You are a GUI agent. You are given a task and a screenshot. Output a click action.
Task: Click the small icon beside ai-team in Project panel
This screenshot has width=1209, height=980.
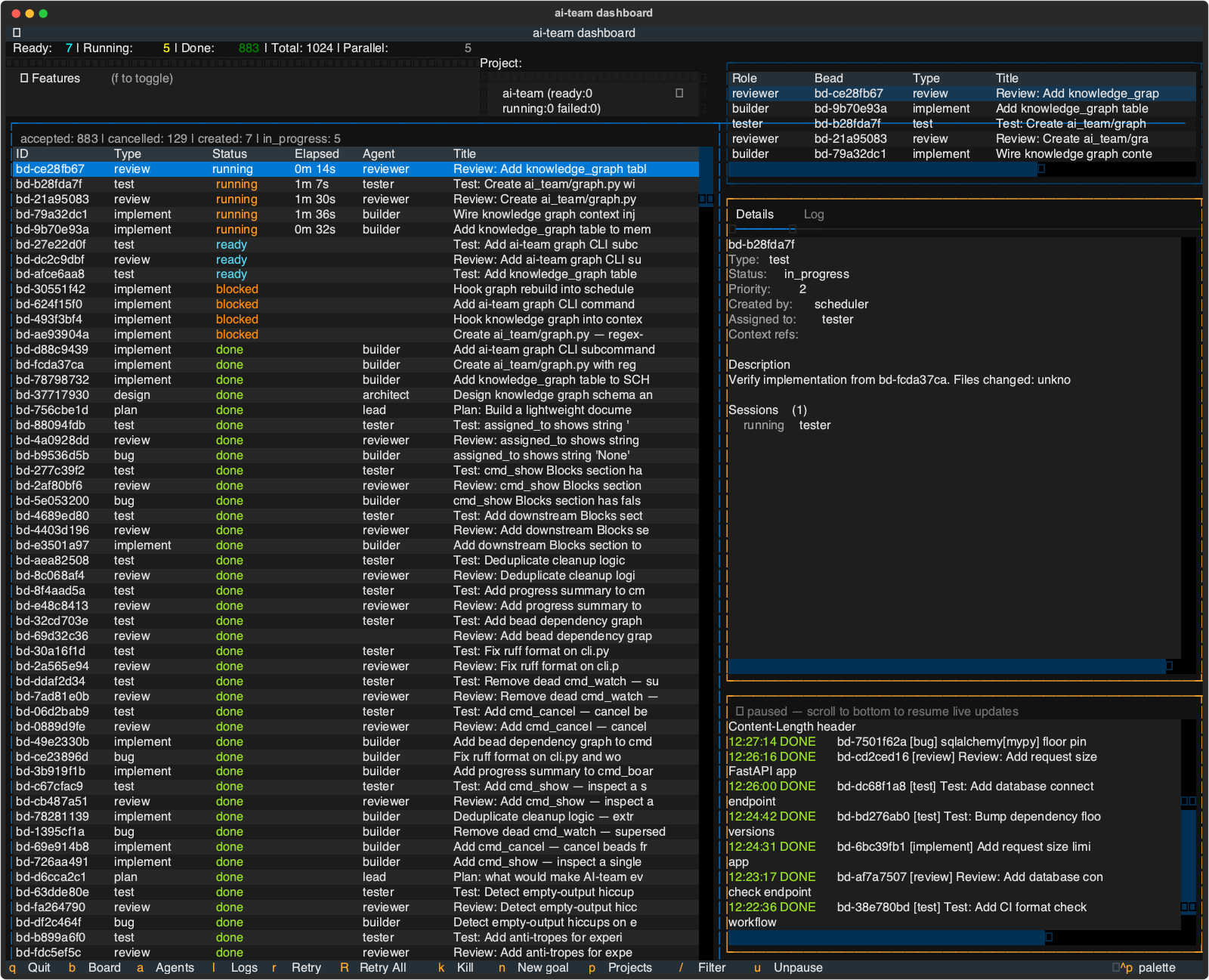679,94
